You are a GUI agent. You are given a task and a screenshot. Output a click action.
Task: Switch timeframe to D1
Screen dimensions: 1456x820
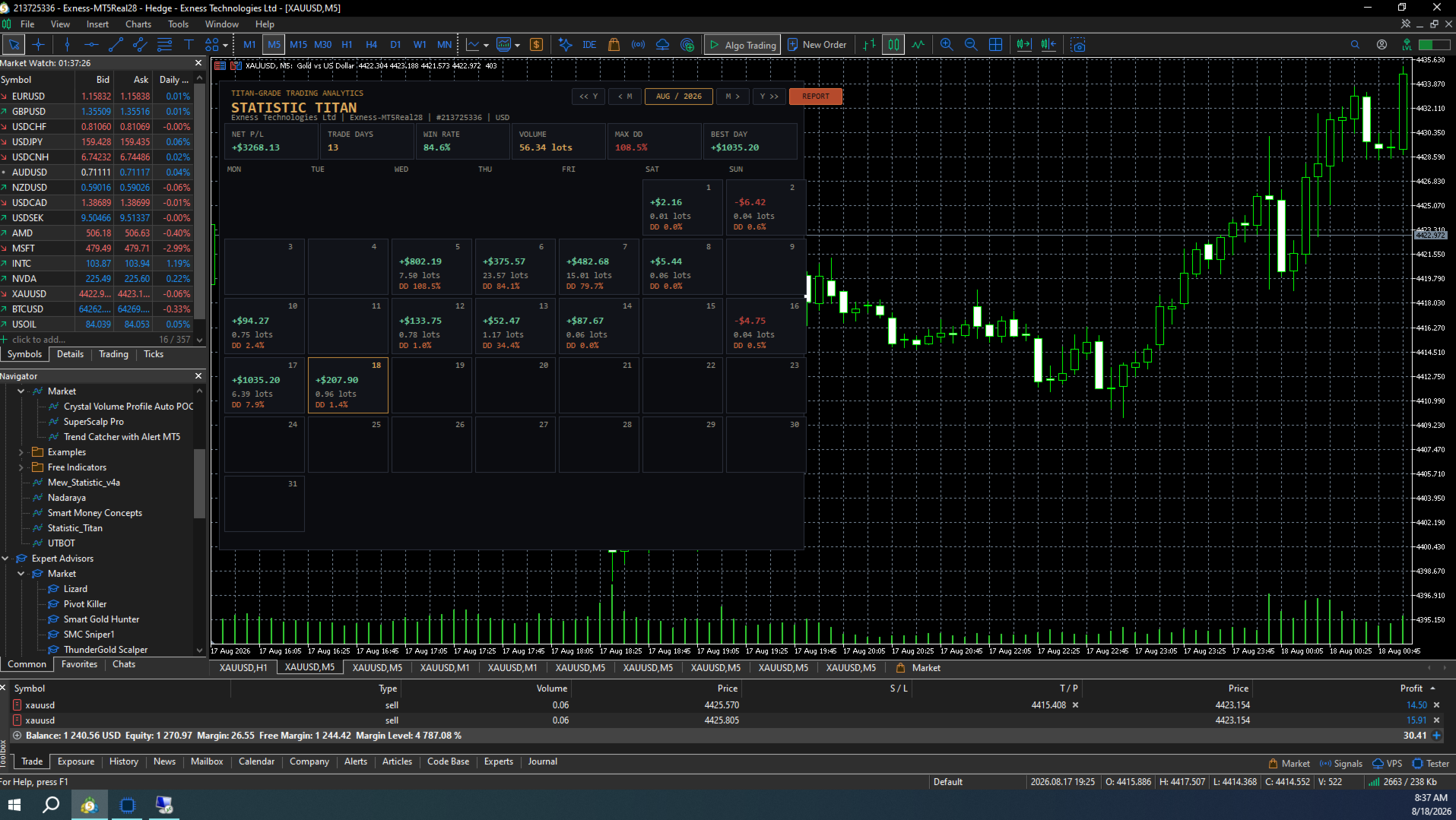(x=395, y=45)
